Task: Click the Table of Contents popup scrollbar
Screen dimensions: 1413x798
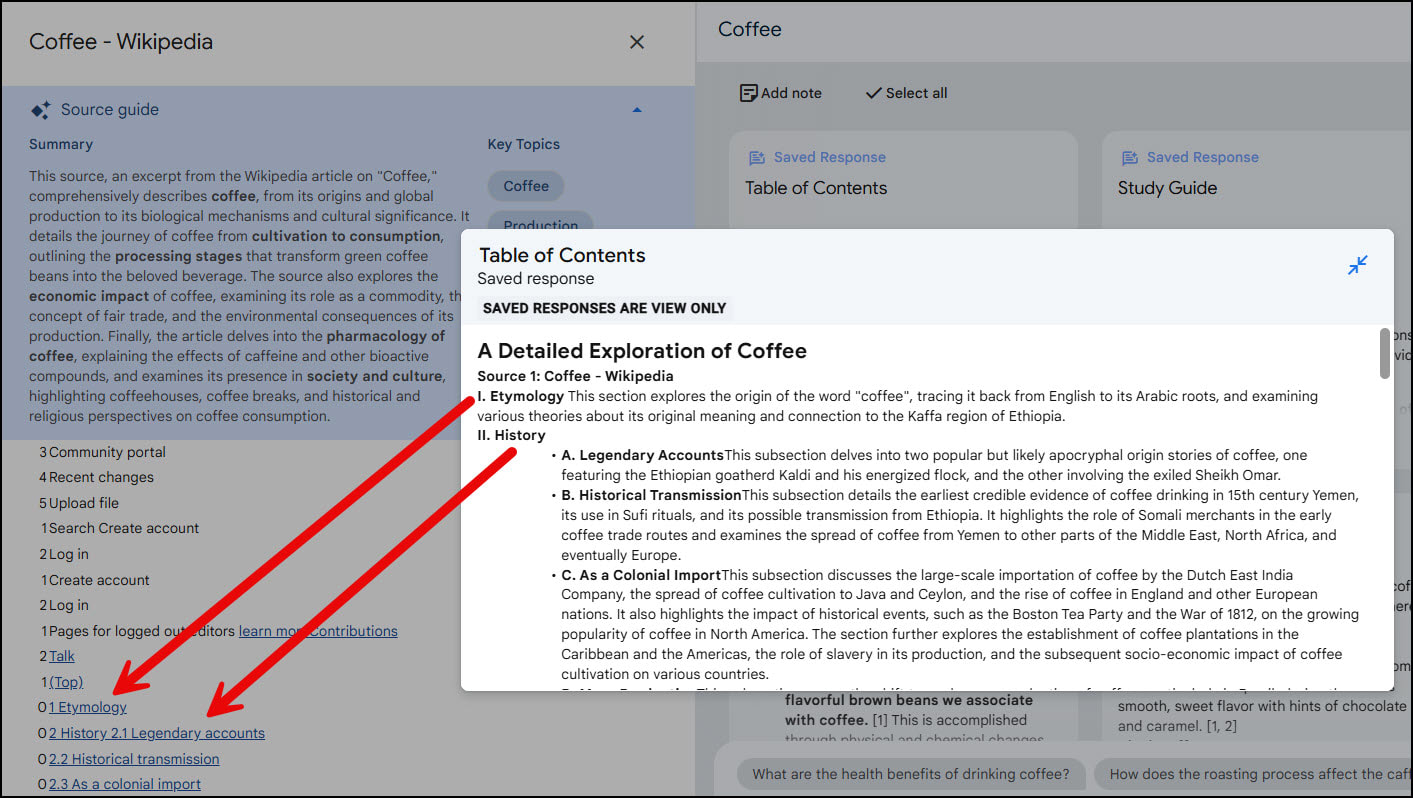Action: tap(1385, 354)
